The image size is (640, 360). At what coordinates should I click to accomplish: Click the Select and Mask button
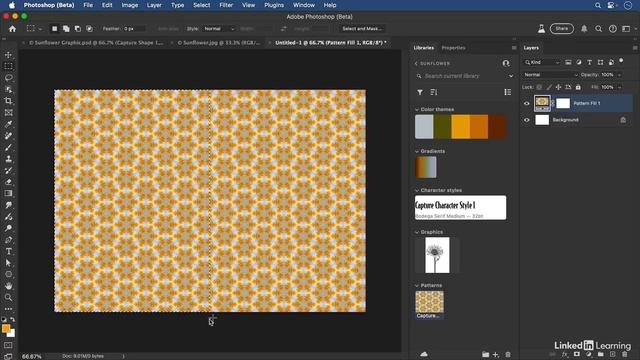pos(362,29)
